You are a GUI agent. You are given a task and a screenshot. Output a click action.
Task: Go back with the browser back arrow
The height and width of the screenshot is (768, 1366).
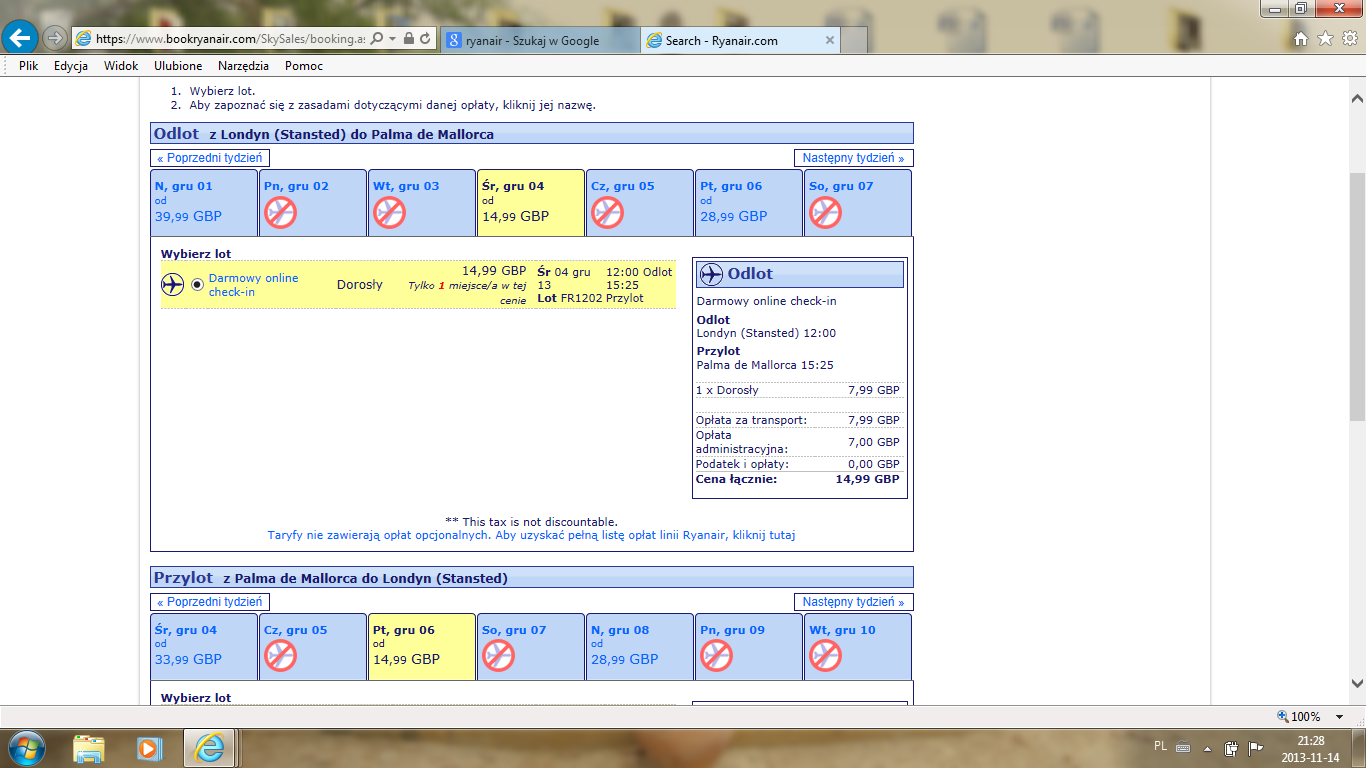point(20,38)
